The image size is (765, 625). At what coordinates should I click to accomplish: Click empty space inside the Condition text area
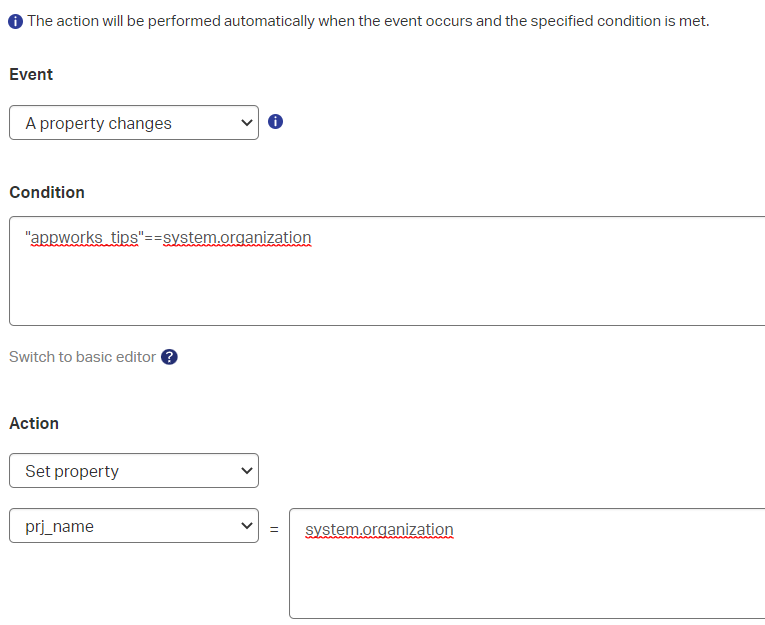pos(400,290)
